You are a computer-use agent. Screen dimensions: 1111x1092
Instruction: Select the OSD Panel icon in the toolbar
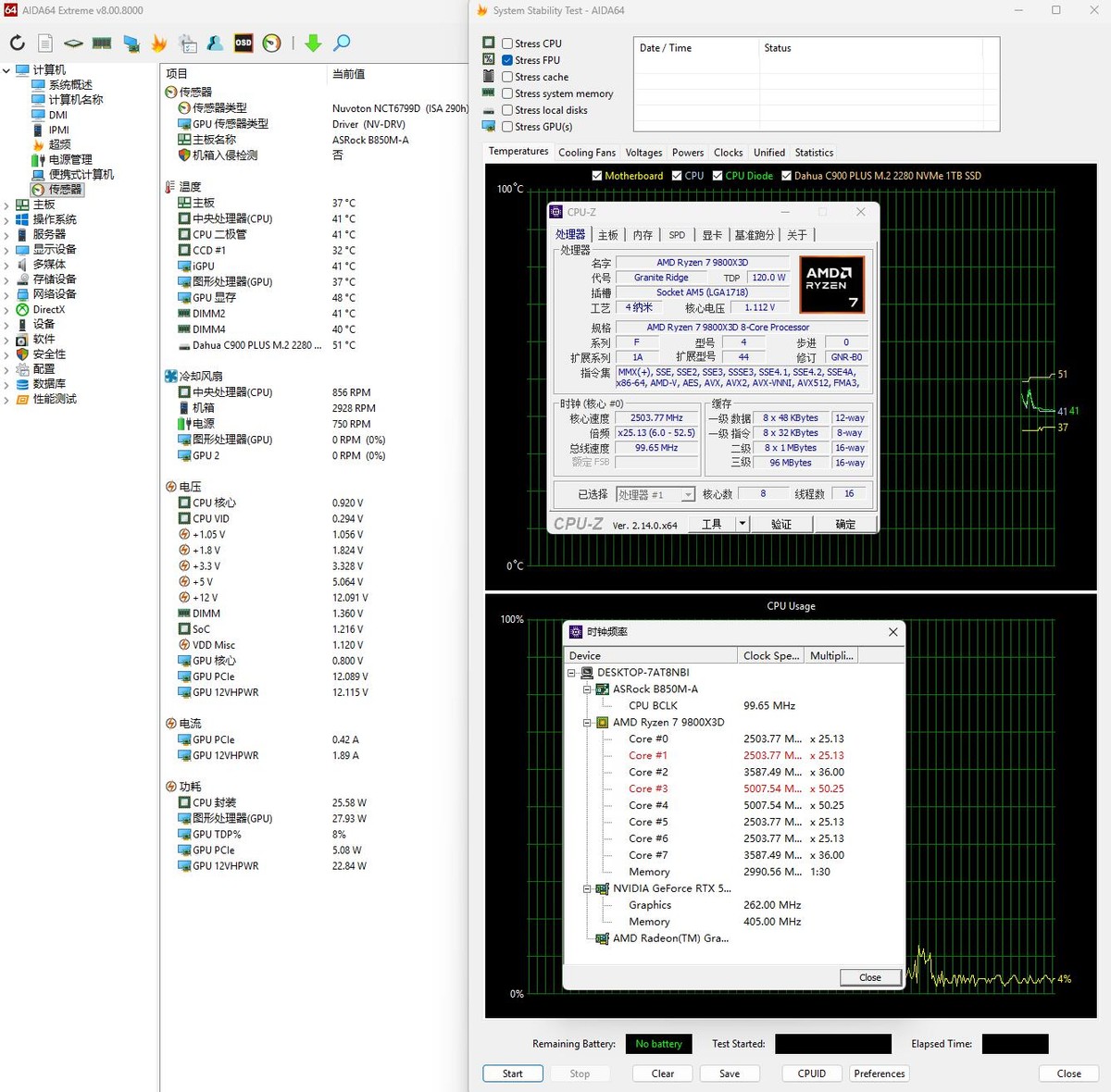pos(243,43)
